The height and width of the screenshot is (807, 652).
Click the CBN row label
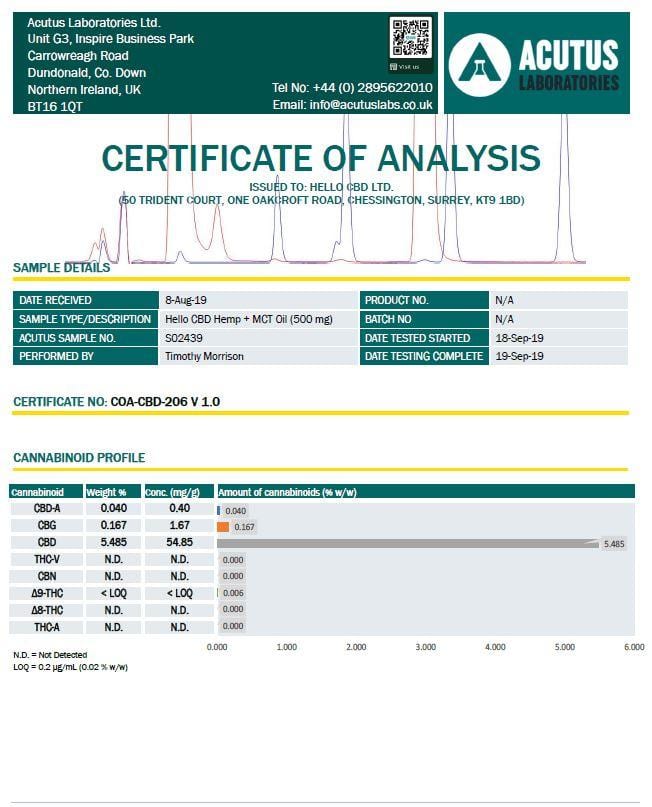click(47, 576)
